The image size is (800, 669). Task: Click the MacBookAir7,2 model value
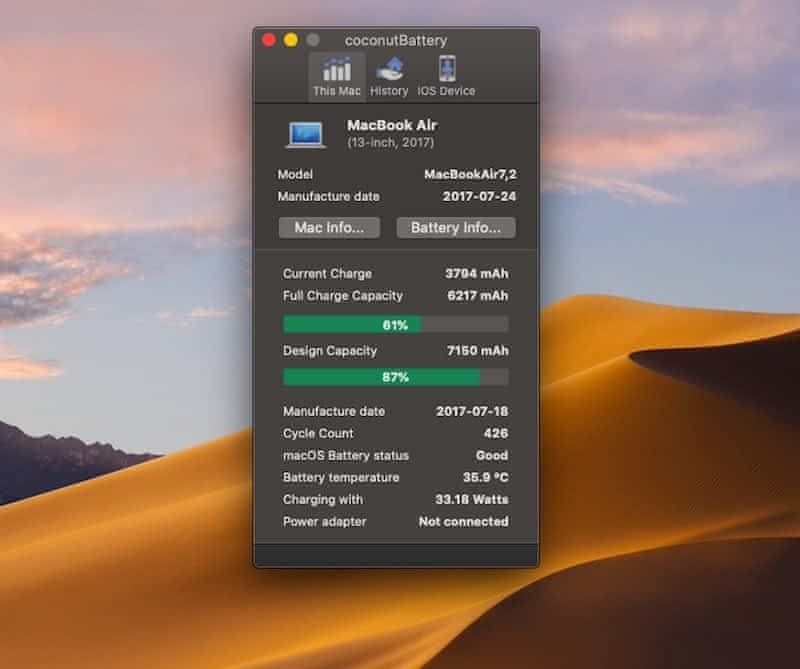click(x=470, y=175)
